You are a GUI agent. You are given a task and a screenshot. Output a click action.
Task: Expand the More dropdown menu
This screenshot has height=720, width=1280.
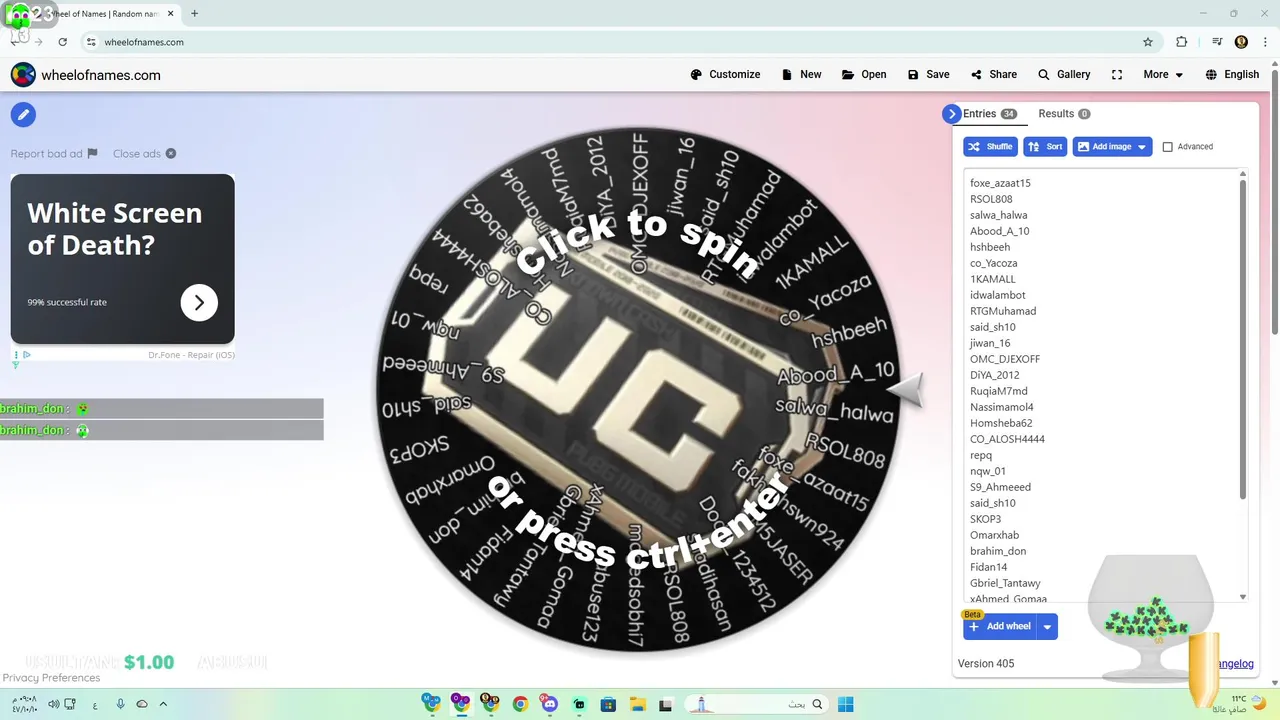[x=1163, y=74]
